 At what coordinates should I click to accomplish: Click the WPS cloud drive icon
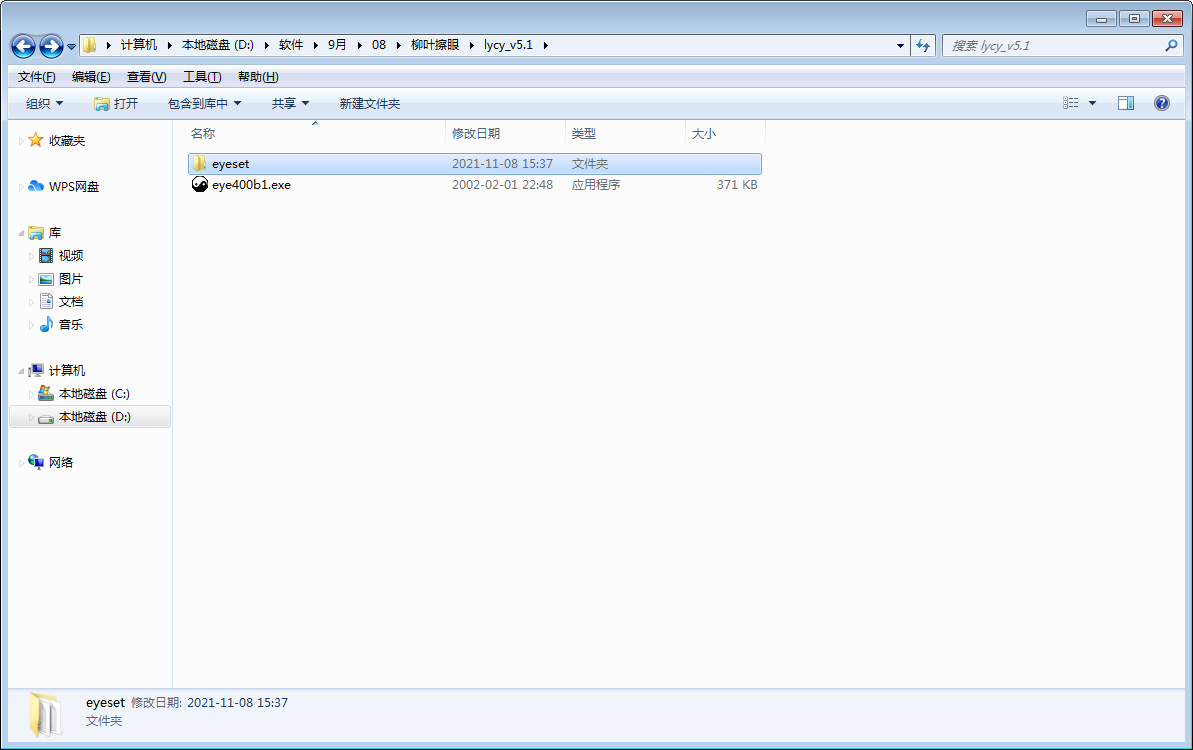(36, 186)
